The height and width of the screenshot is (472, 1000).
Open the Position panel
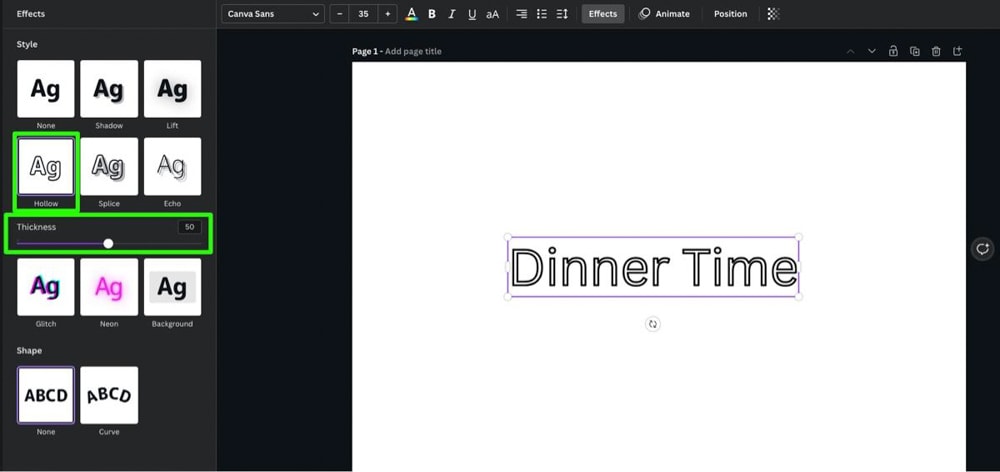[730, 13]
